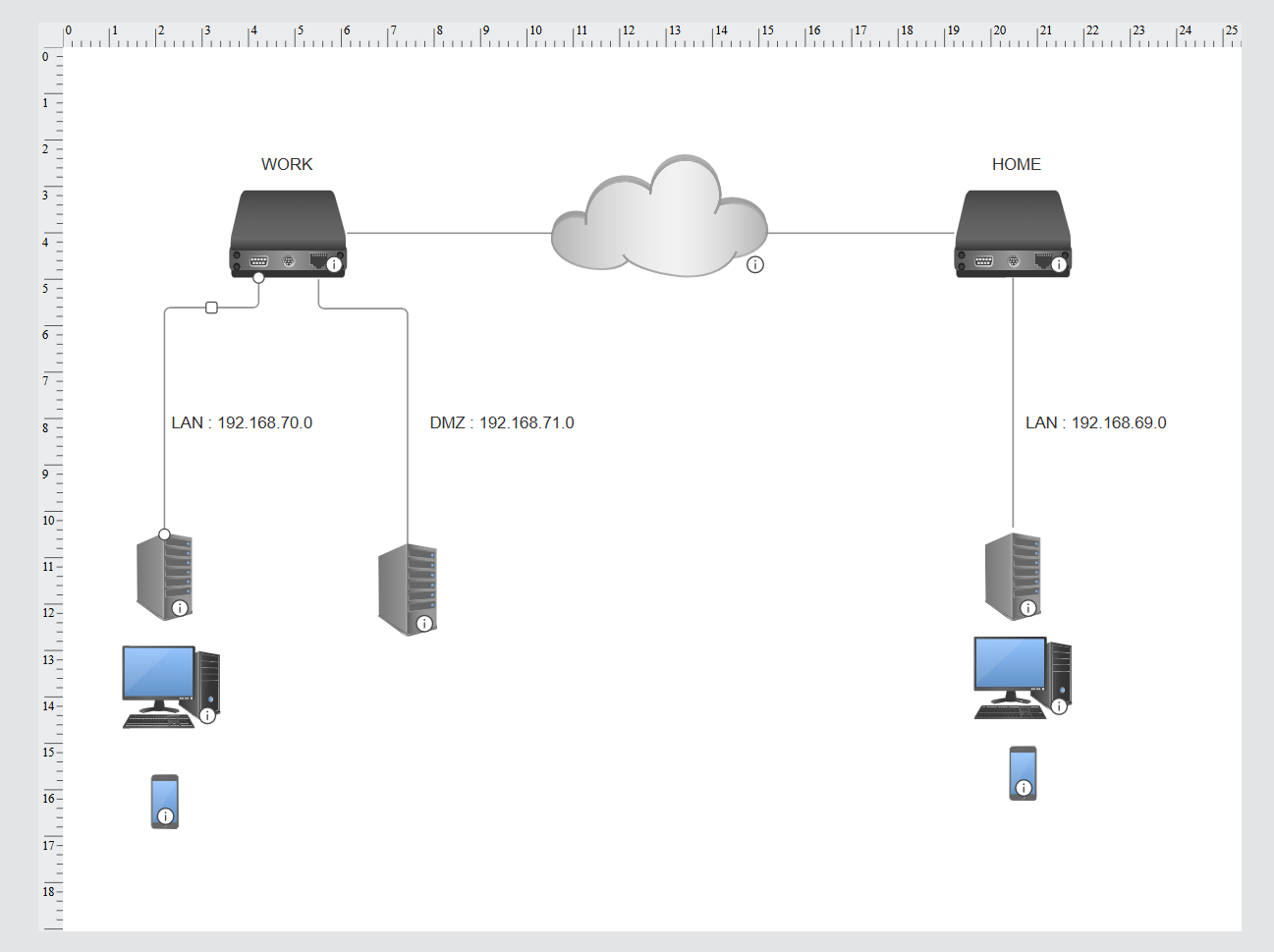Image resolution: width=1274 pixels, height=952 pixels.
Task: Select the WORK LAN server tower
Action: [x=164, y=577]
